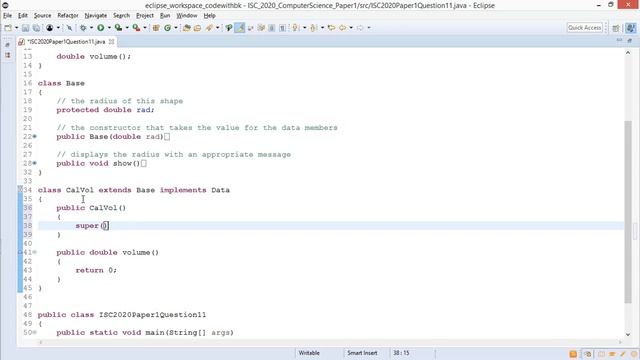Run the program with the green play icon
Screen dimensions: 640x360
100,28
